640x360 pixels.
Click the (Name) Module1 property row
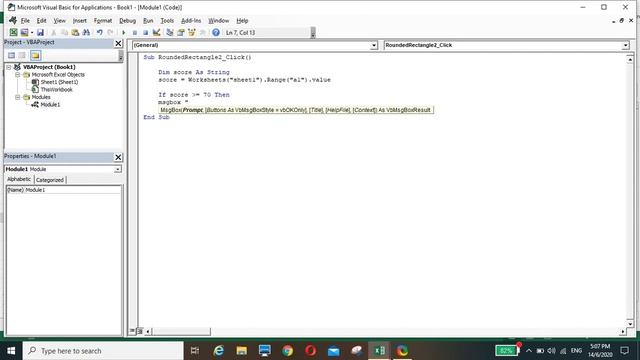point(64,190)
